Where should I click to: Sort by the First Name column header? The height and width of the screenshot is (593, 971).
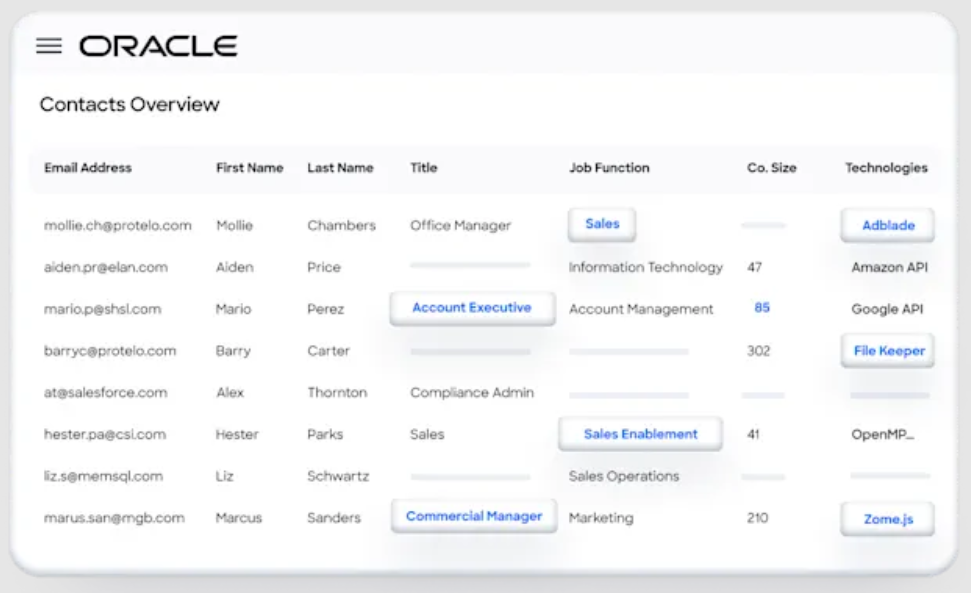pyautogui.click(x=250, y=168)
